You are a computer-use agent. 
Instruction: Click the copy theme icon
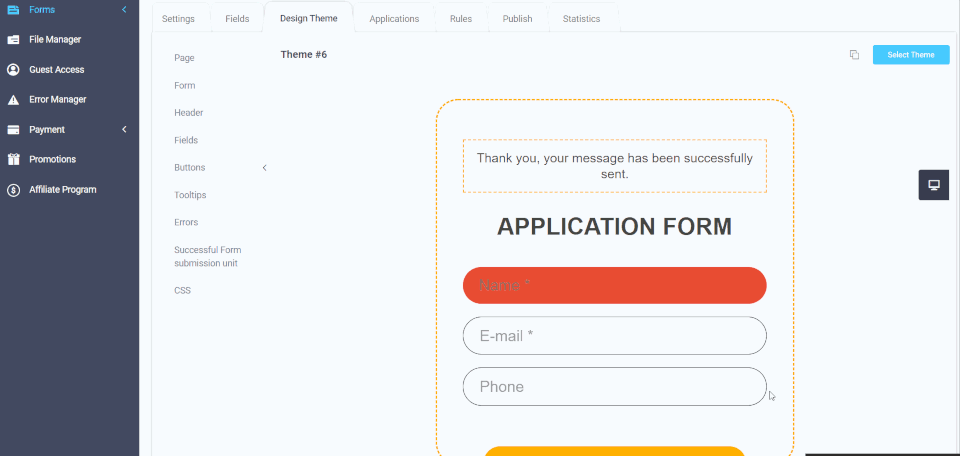[x=854, y=55]
